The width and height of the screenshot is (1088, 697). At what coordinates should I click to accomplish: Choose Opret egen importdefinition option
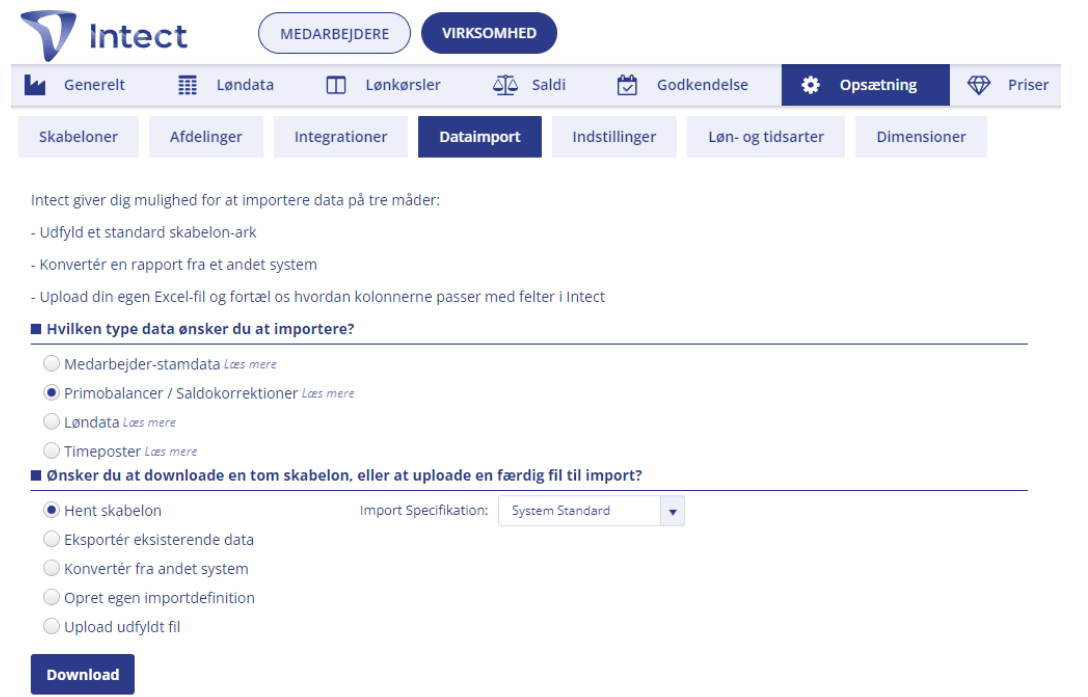click(51, 597)
